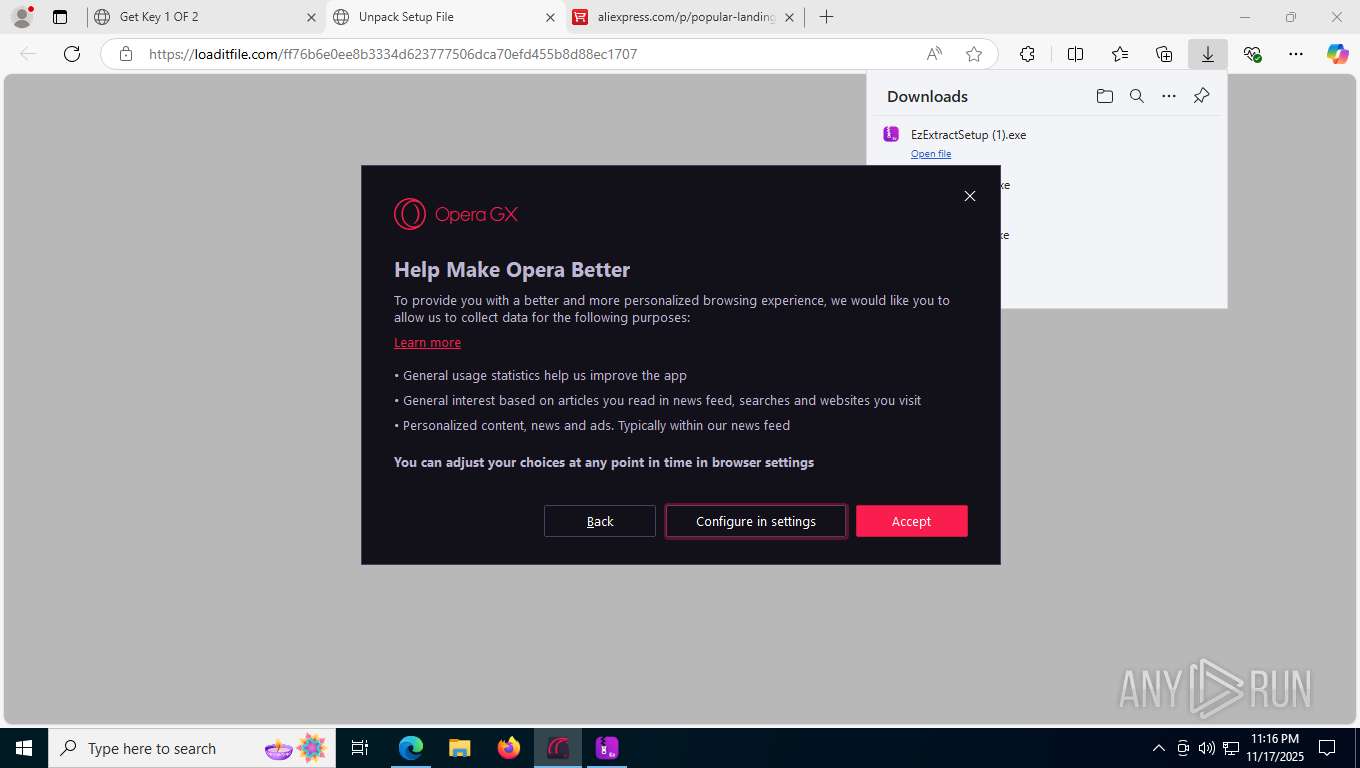Image resolution: width=1360 pixels, height=768 pixels.
Task: Pin the Downloads panel
Action: coord(1201,96)
